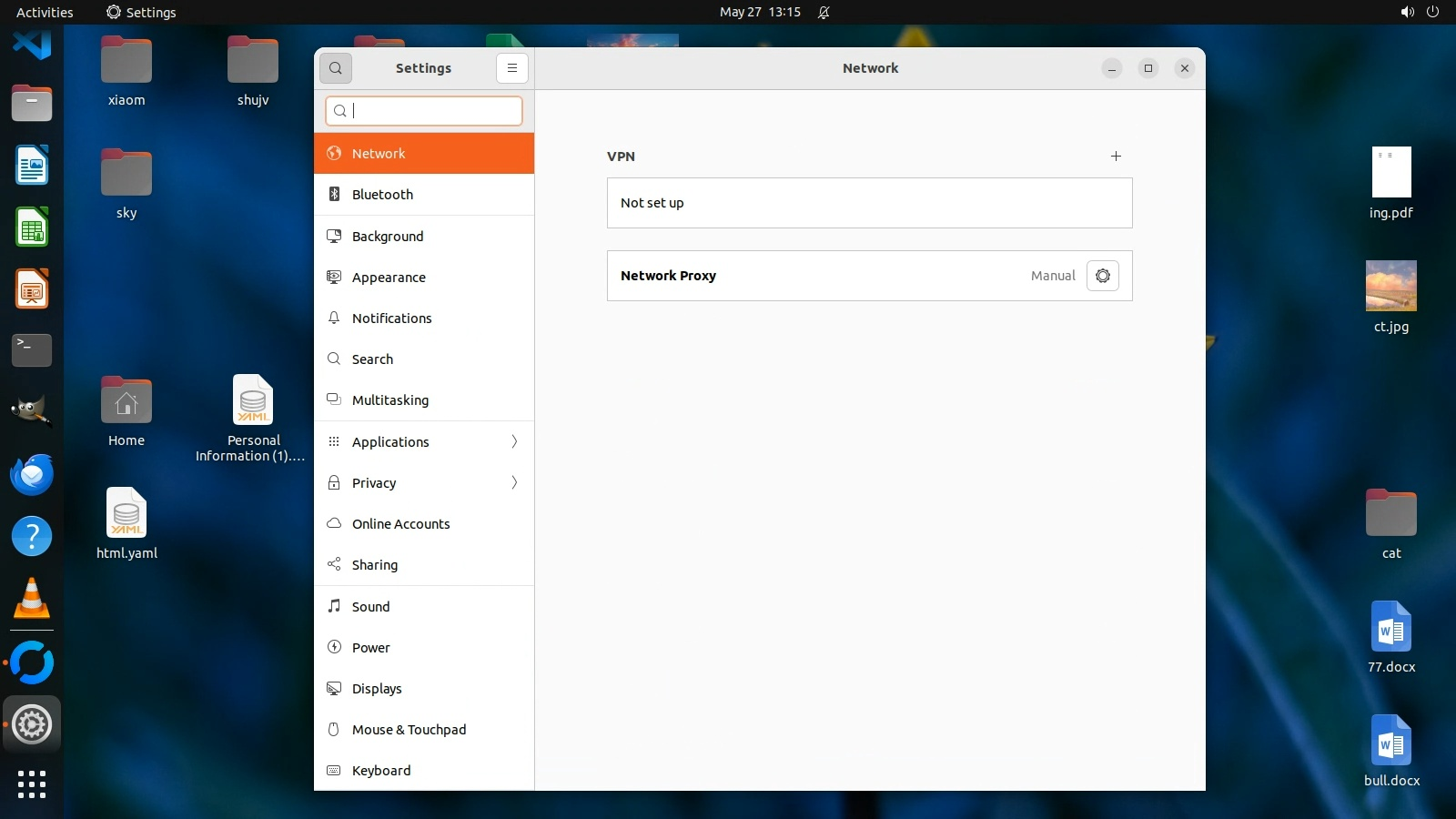Viewport: 1456px width, 819px height.
Task: Open the Terminal from dock
Action: [x=32, y=349]
